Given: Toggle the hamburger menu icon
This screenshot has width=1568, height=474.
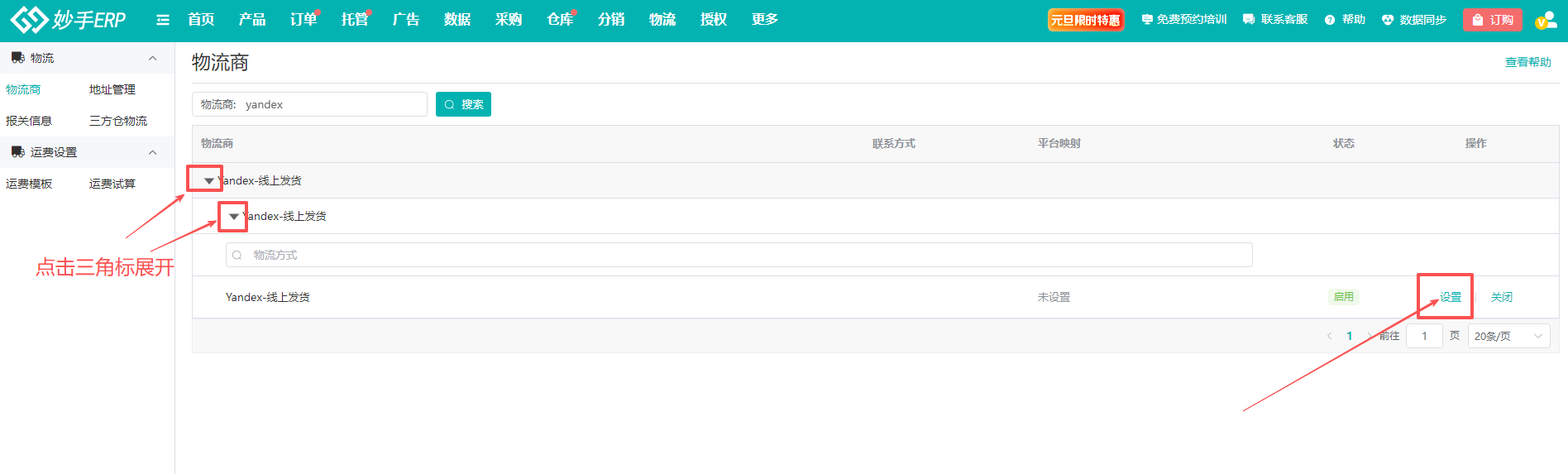Looking at the screenshot, I should tap(163, 20).
